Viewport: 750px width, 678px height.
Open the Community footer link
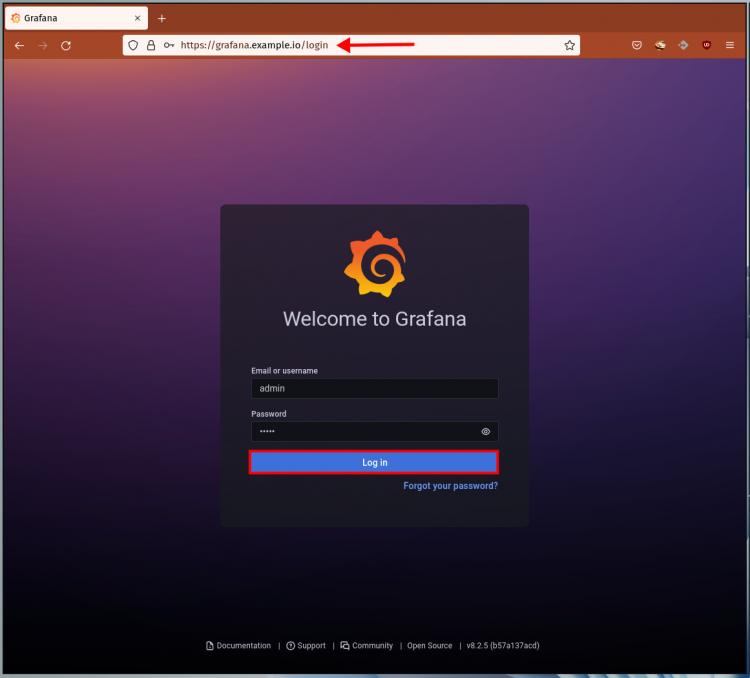[367, 645]
